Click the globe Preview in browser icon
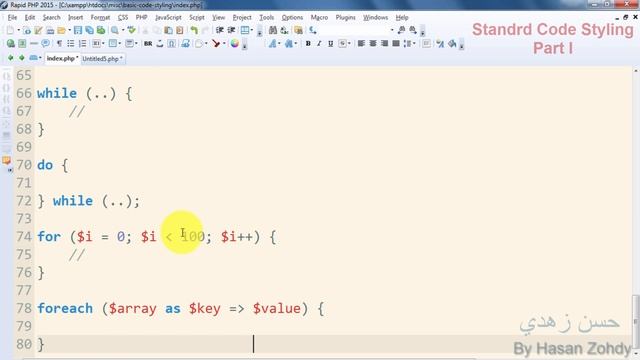Screen dimensions: 640x360 pos(11,43)
